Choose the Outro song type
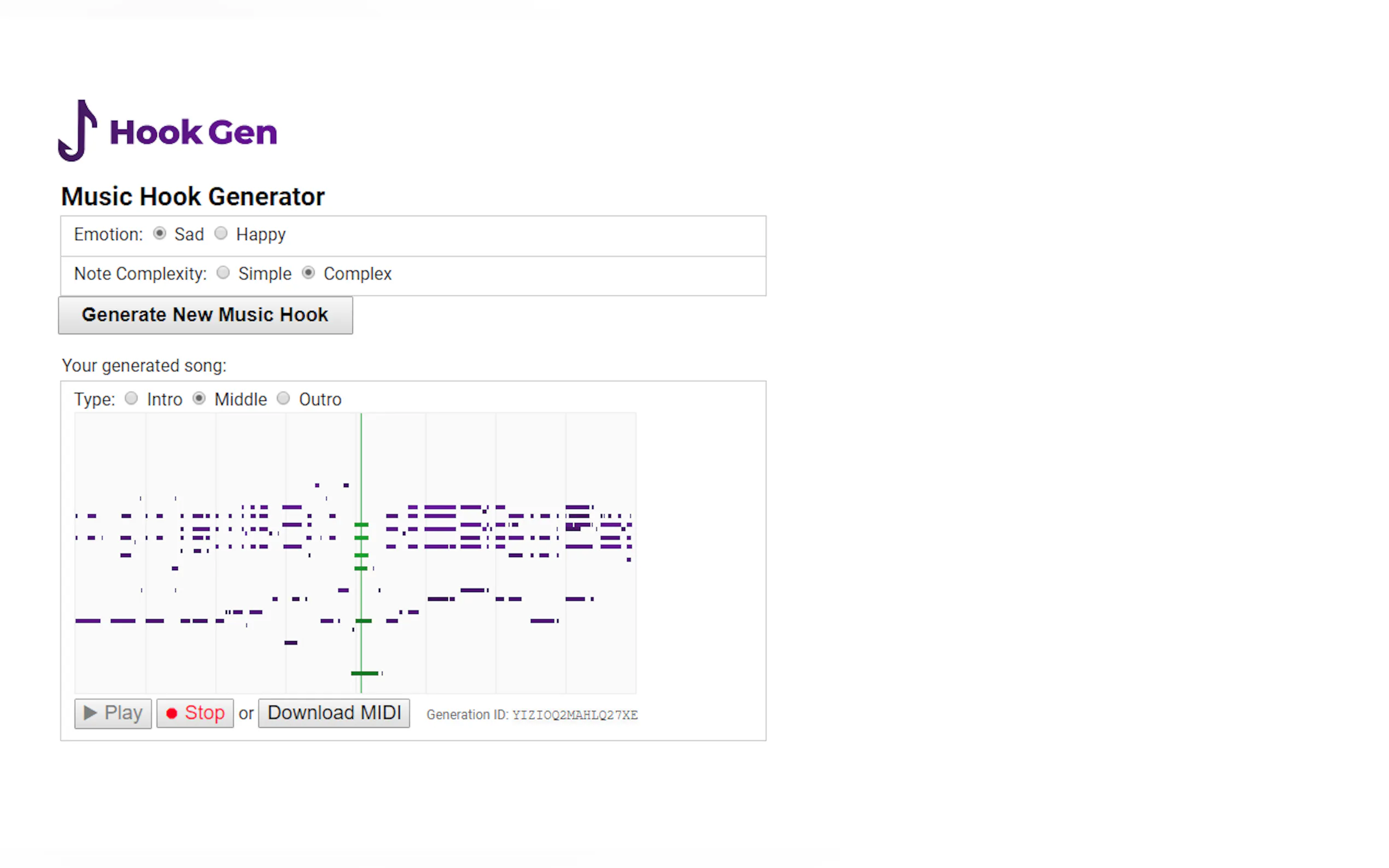This screenshot has width=1389, height=868. tap(283, 398)
